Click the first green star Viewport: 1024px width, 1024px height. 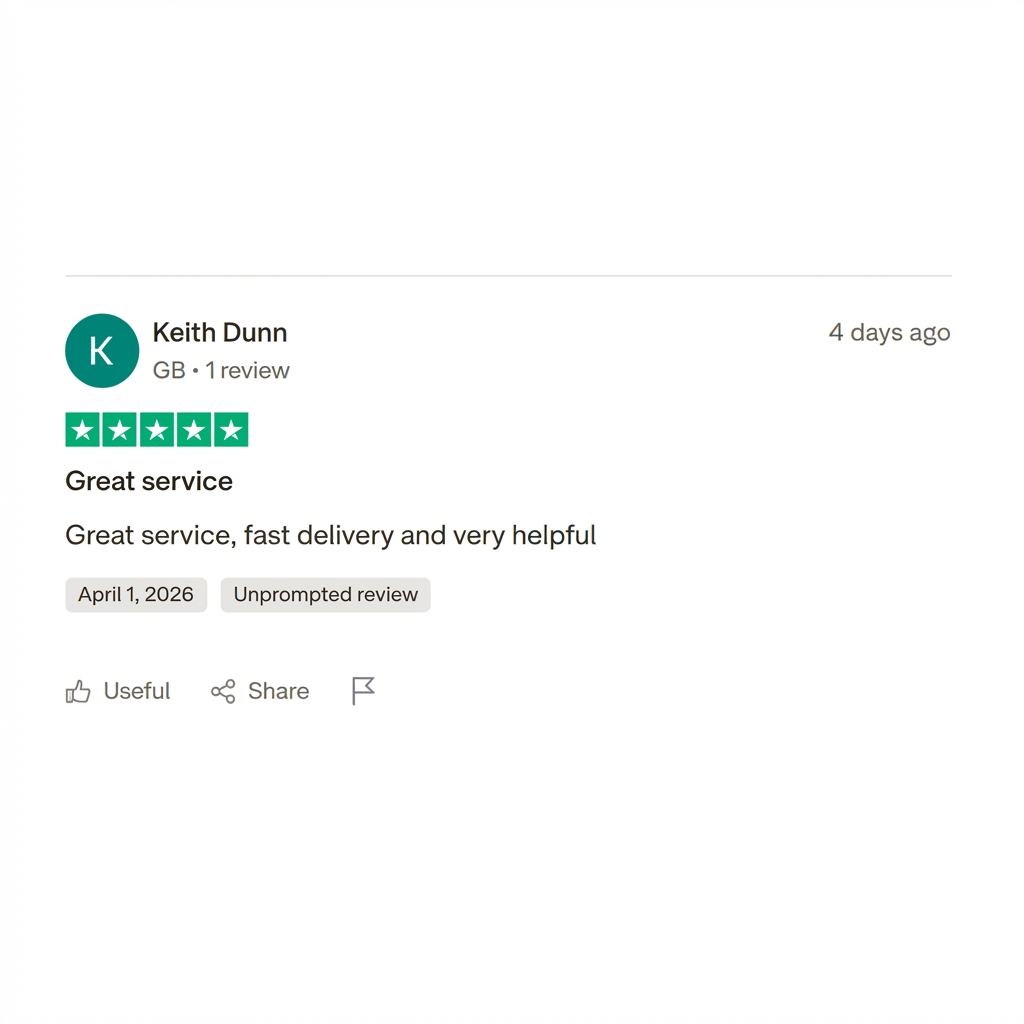(x=82, y=430)
